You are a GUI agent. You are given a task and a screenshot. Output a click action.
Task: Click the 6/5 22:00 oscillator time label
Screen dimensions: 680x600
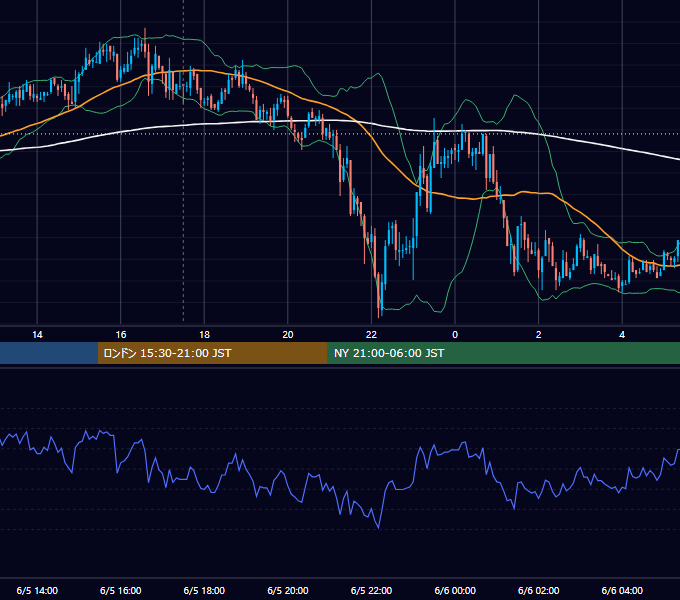[x=372, y=590]
